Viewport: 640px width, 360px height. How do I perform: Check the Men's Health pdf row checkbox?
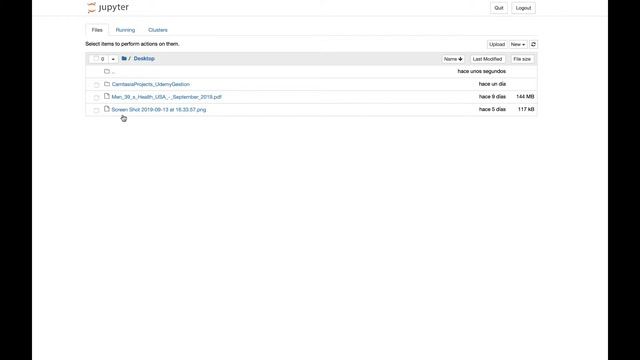coord(96,97)
